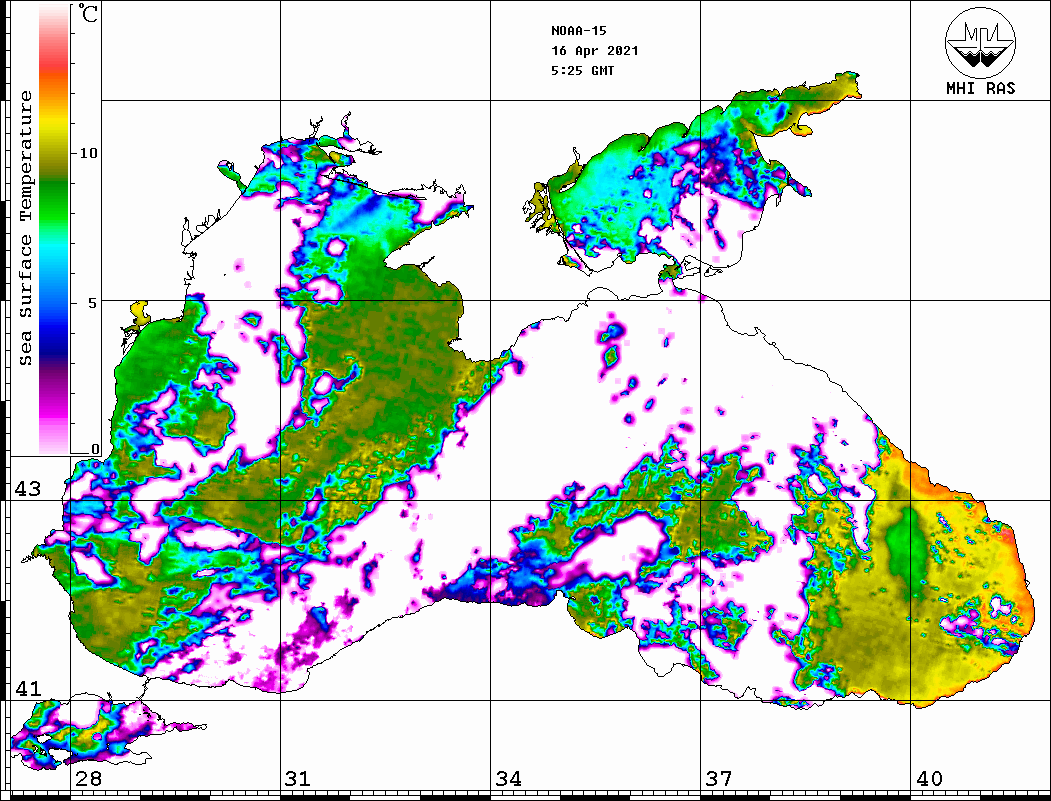Click latitude label '41'
1051x801 pixels.
[27, 688]
